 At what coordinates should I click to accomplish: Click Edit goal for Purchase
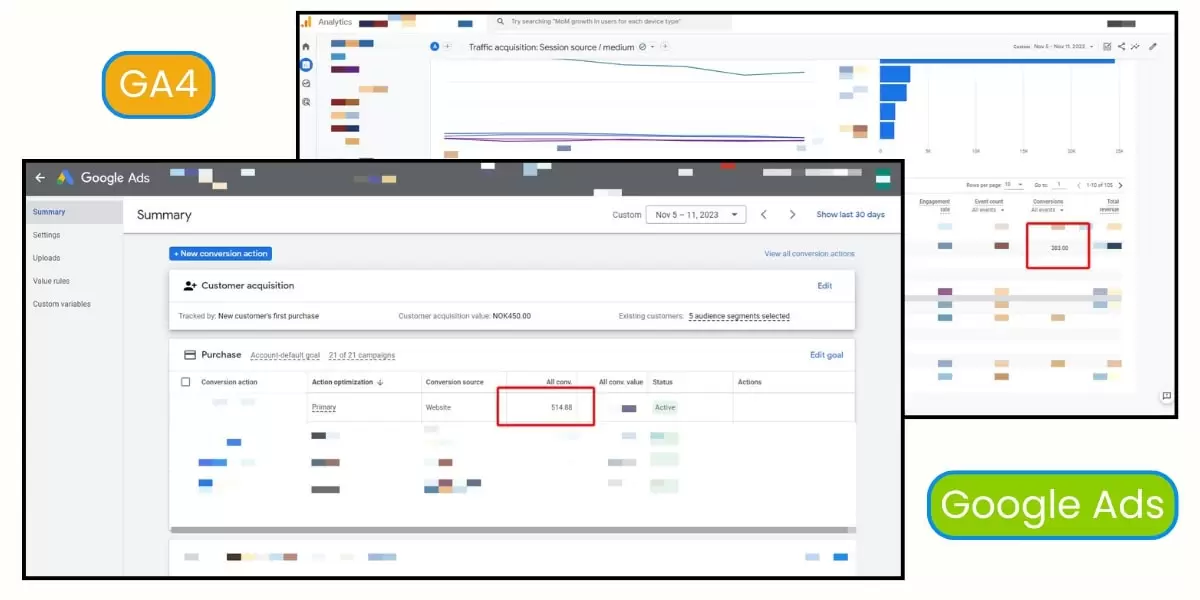tap(826, 355)
